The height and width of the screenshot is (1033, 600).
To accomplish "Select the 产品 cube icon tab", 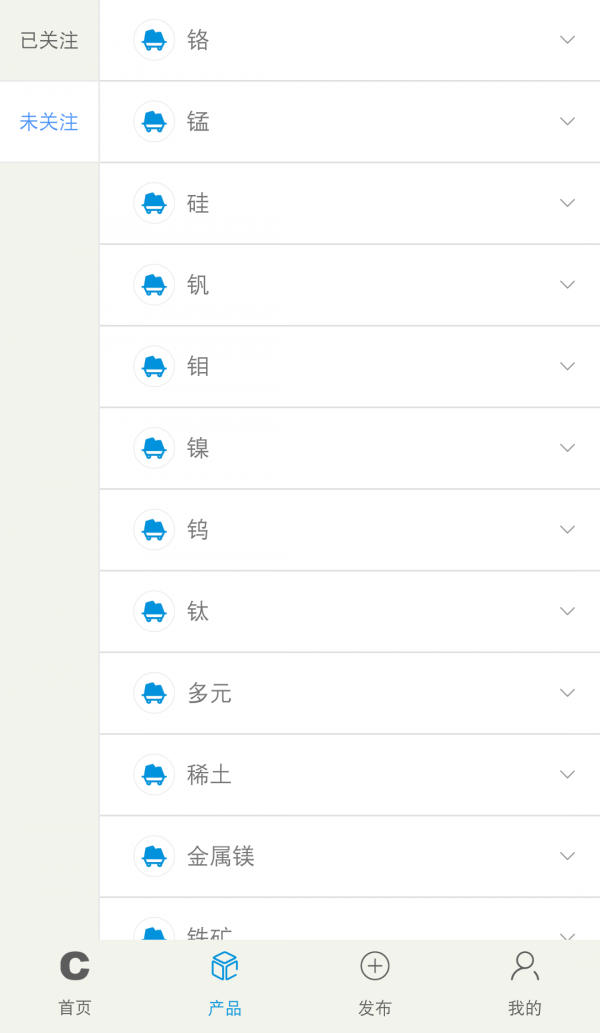I will coord(225,966).
